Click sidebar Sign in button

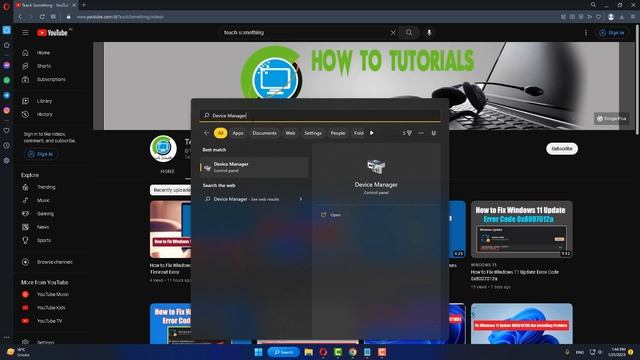click(40, 154)
